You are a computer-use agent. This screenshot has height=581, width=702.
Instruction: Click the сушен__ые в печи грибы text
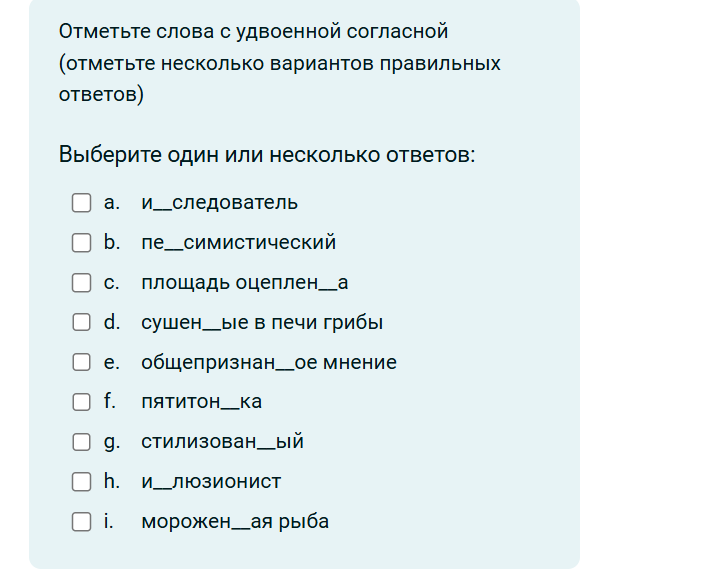(x=262, y=322)
